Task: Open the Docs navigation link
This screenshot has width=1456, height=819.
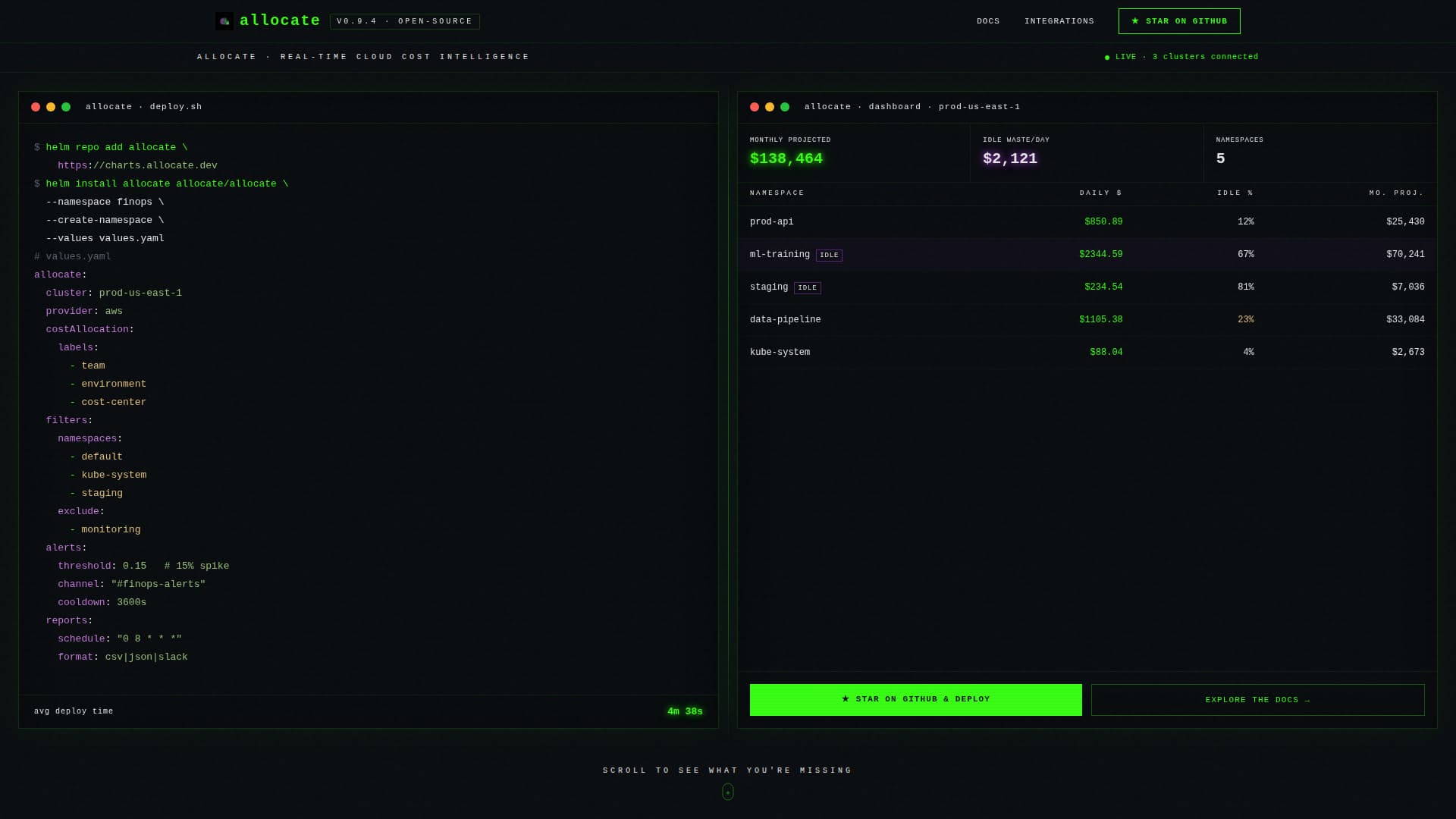Action: [x=988, y=21]
